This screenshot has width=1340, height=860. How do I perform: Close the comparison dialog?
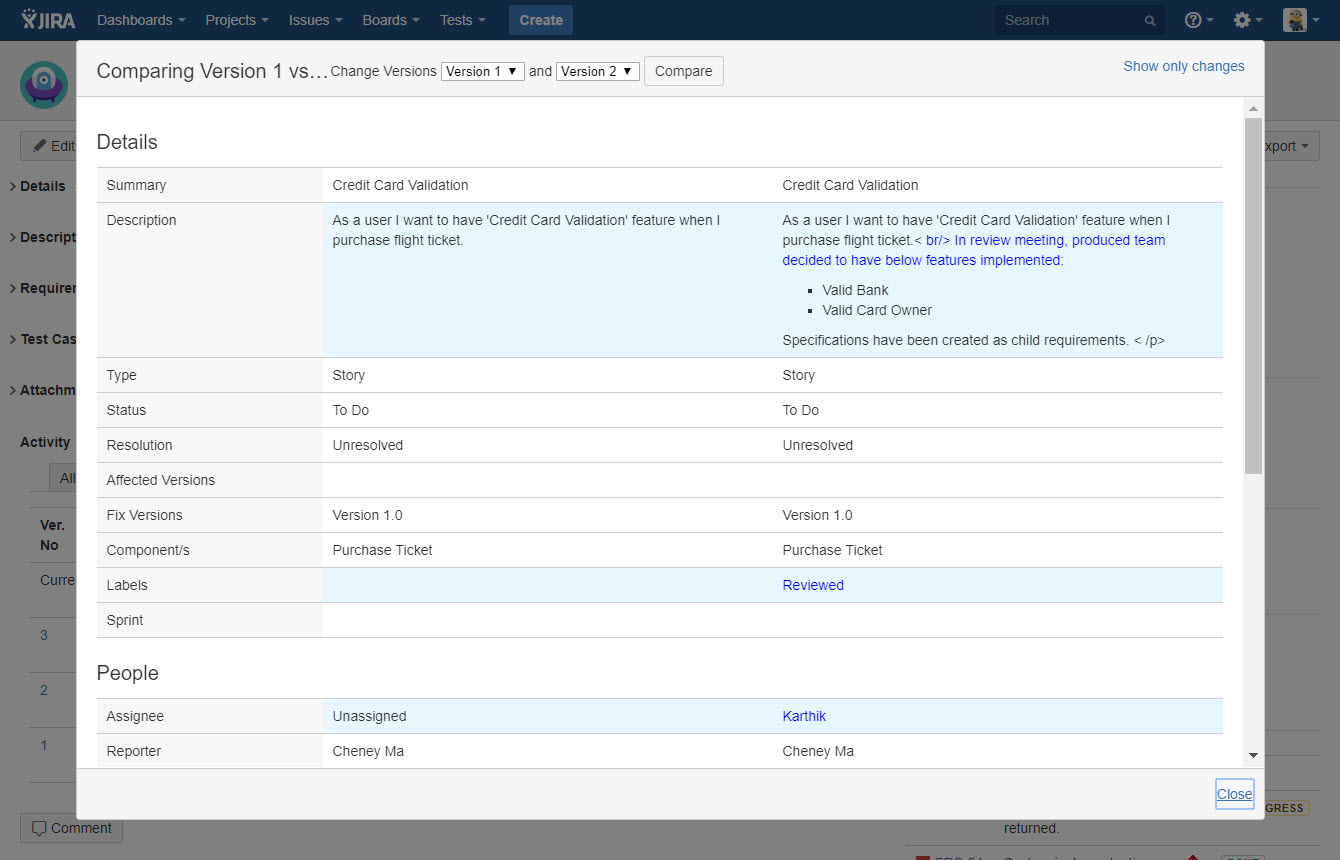[x=1234, y=794]
